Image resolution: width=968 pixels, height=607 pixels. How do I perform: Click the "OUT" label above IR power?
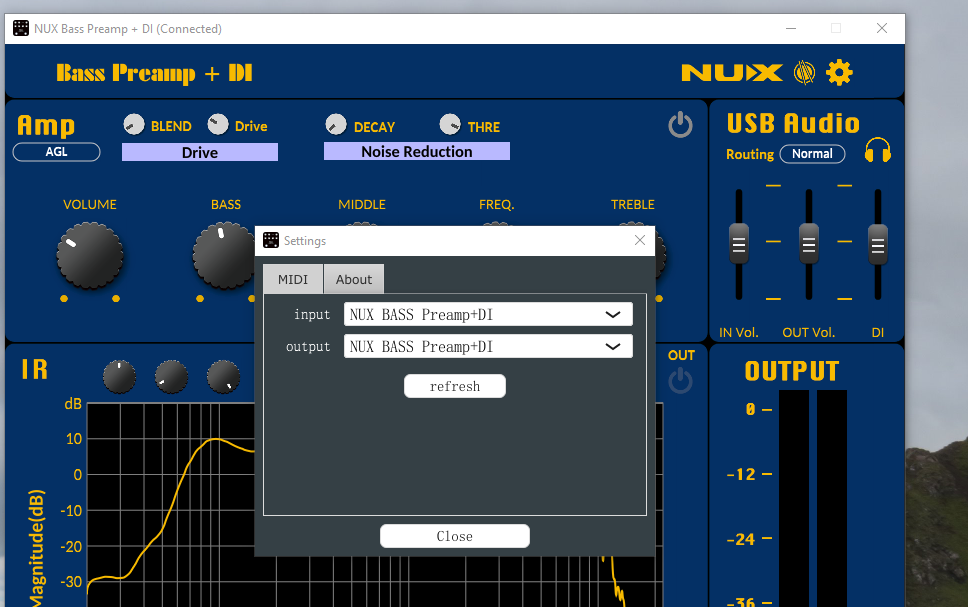[x=682, y=355]
